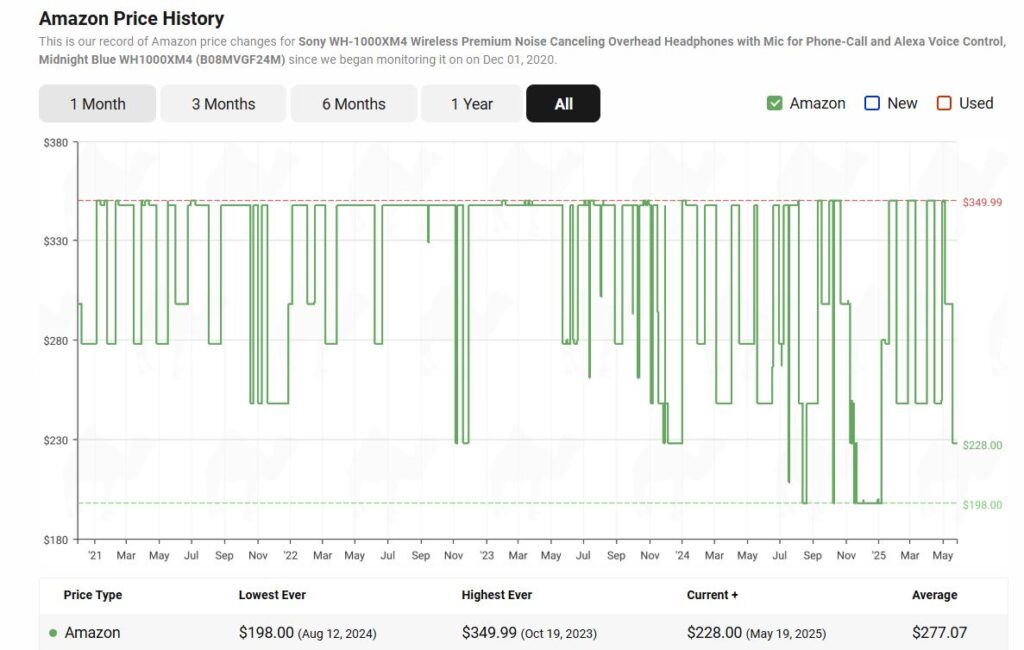Choose the 1 Year range tab
1024x650 pixels.
click(x=472, y=104)
